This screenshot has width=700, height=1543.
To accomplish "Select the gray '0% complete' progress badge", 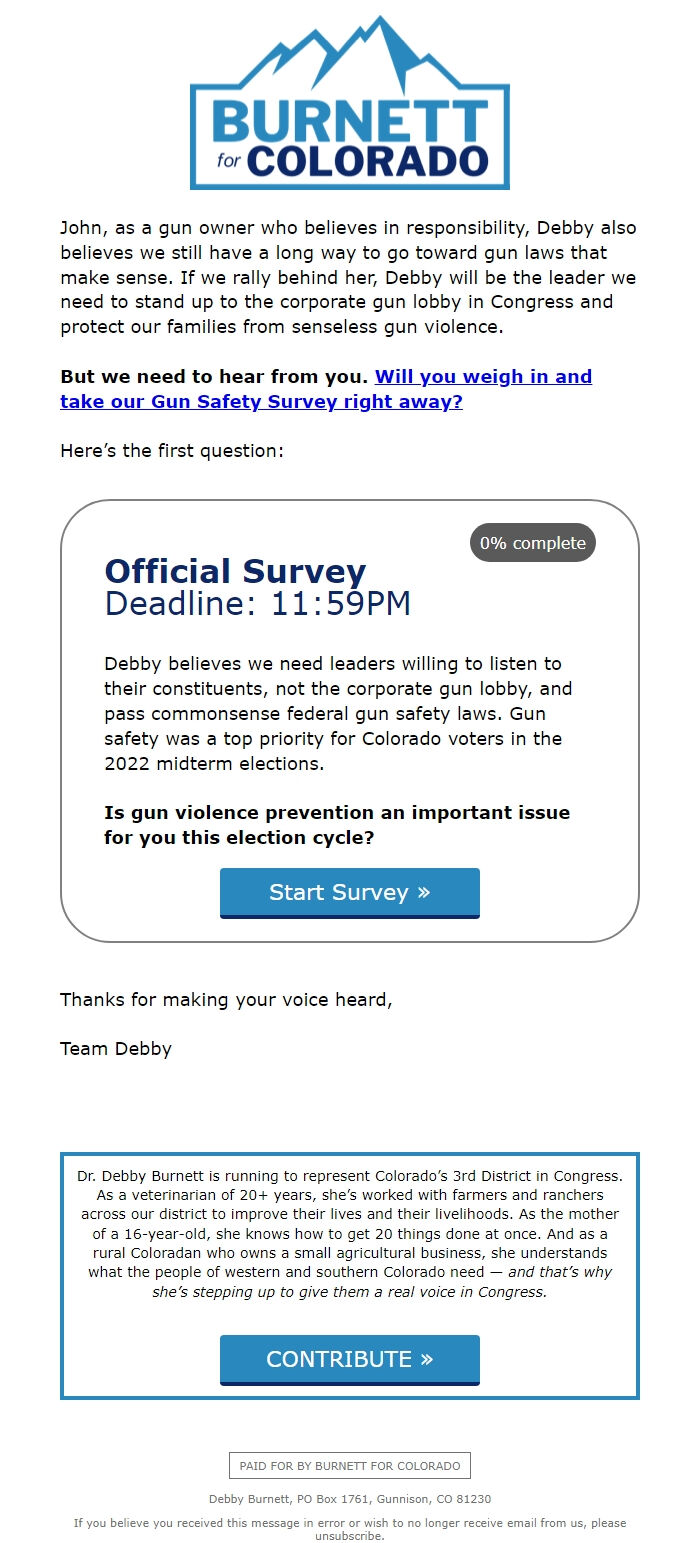I will (x=532, y=543).
